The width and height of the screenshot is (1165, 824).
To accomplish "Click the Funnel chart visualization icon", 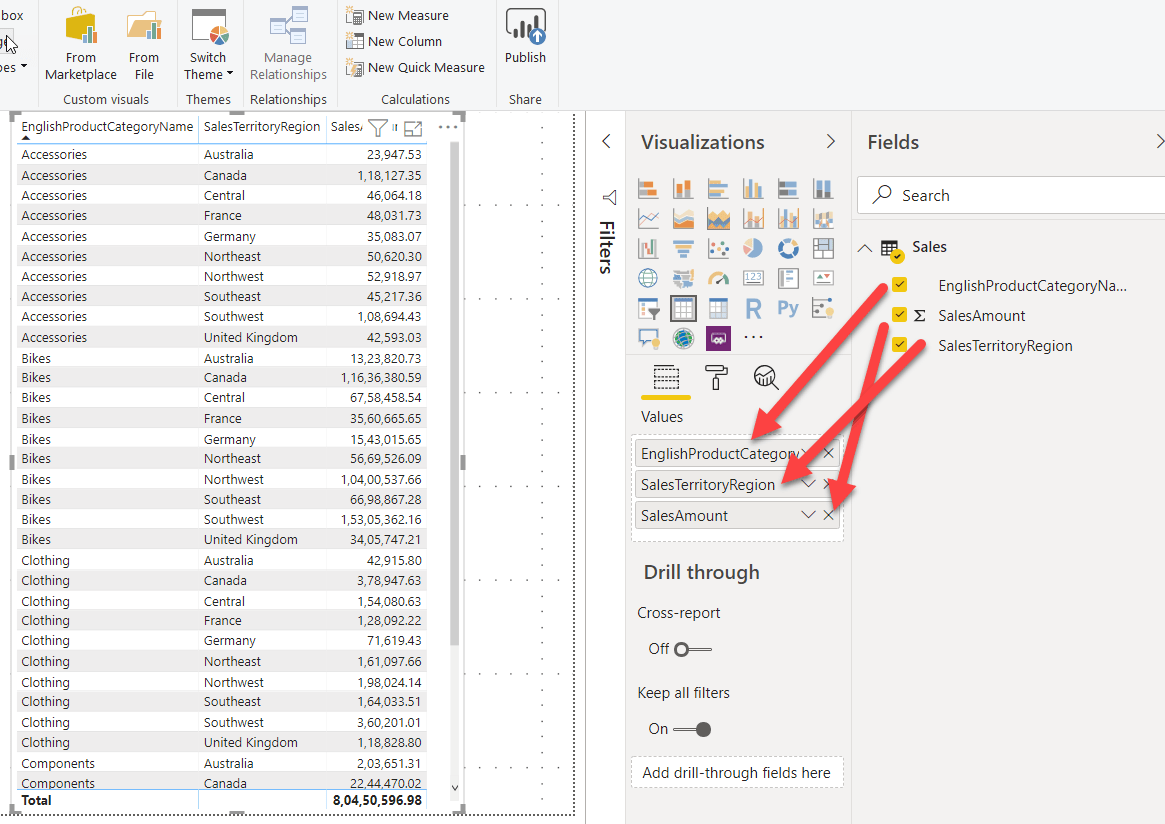I will click(x=683, y=248).
